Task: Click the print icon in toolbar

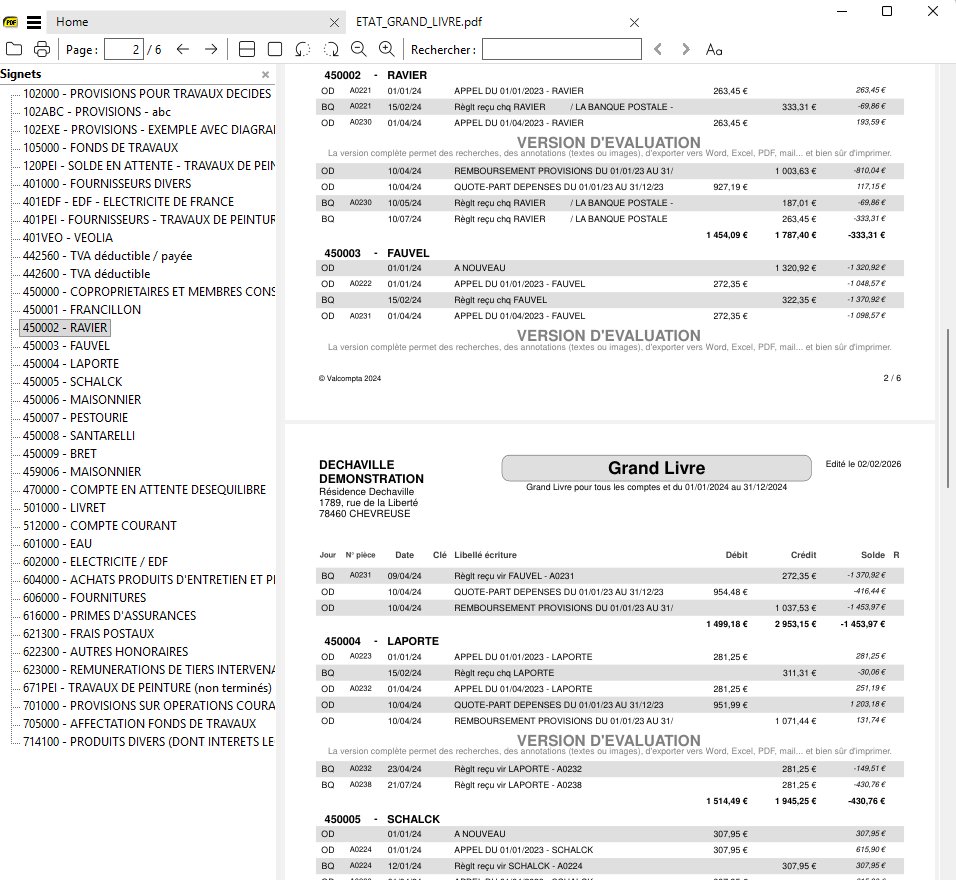Action: (x=42, y=49)
